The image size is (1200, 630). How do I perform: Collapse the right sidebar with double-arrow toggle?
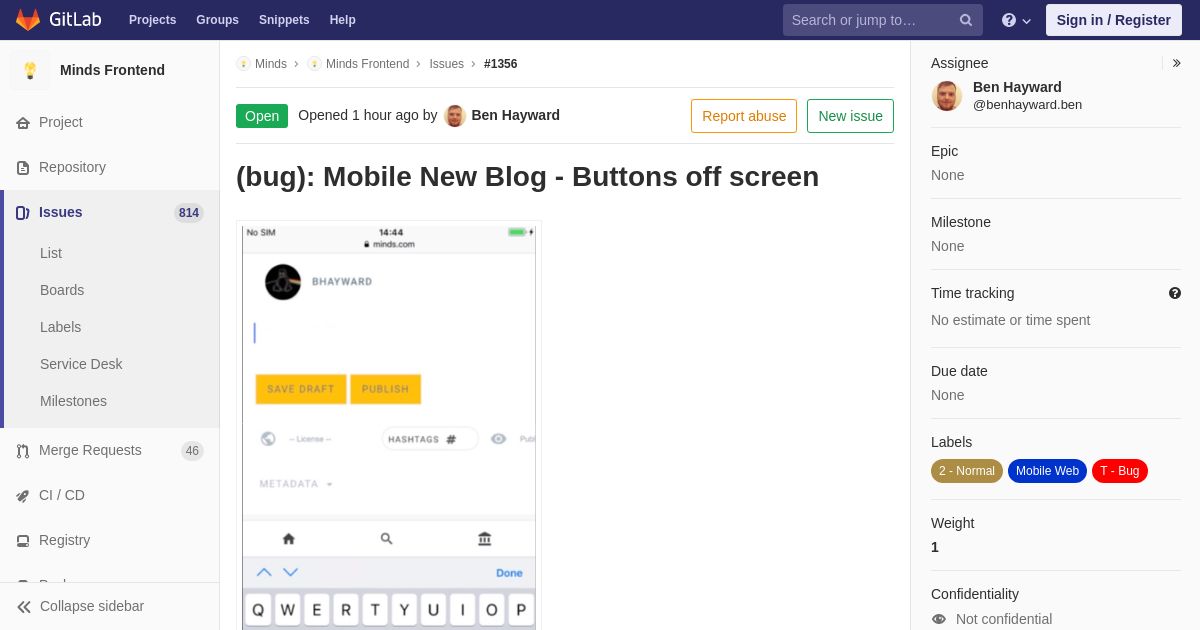tap(1177, 63)
